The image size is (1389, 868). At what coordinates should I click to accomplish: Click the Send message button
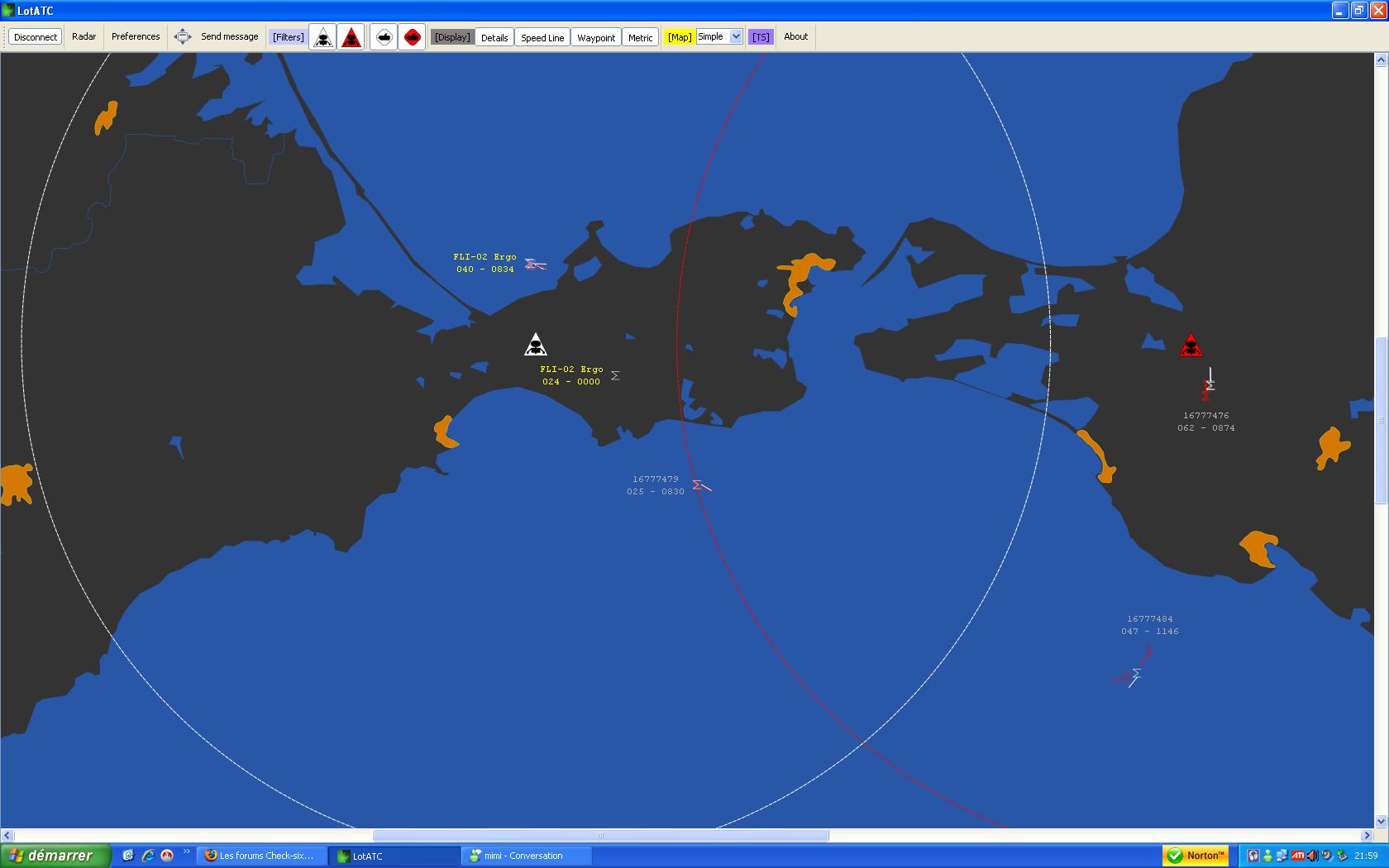click(229, 36)
